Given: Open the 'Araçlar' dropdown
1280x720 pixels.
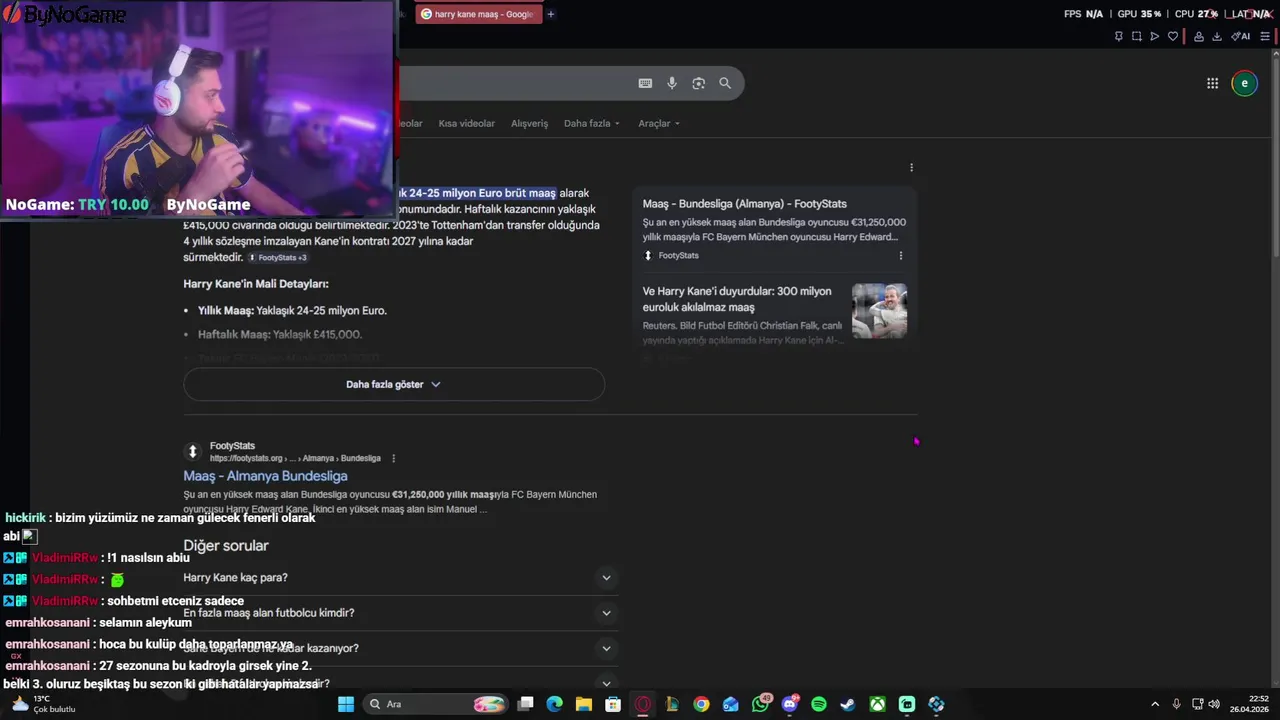Looking at the screenshot, I should click(659, 123).
